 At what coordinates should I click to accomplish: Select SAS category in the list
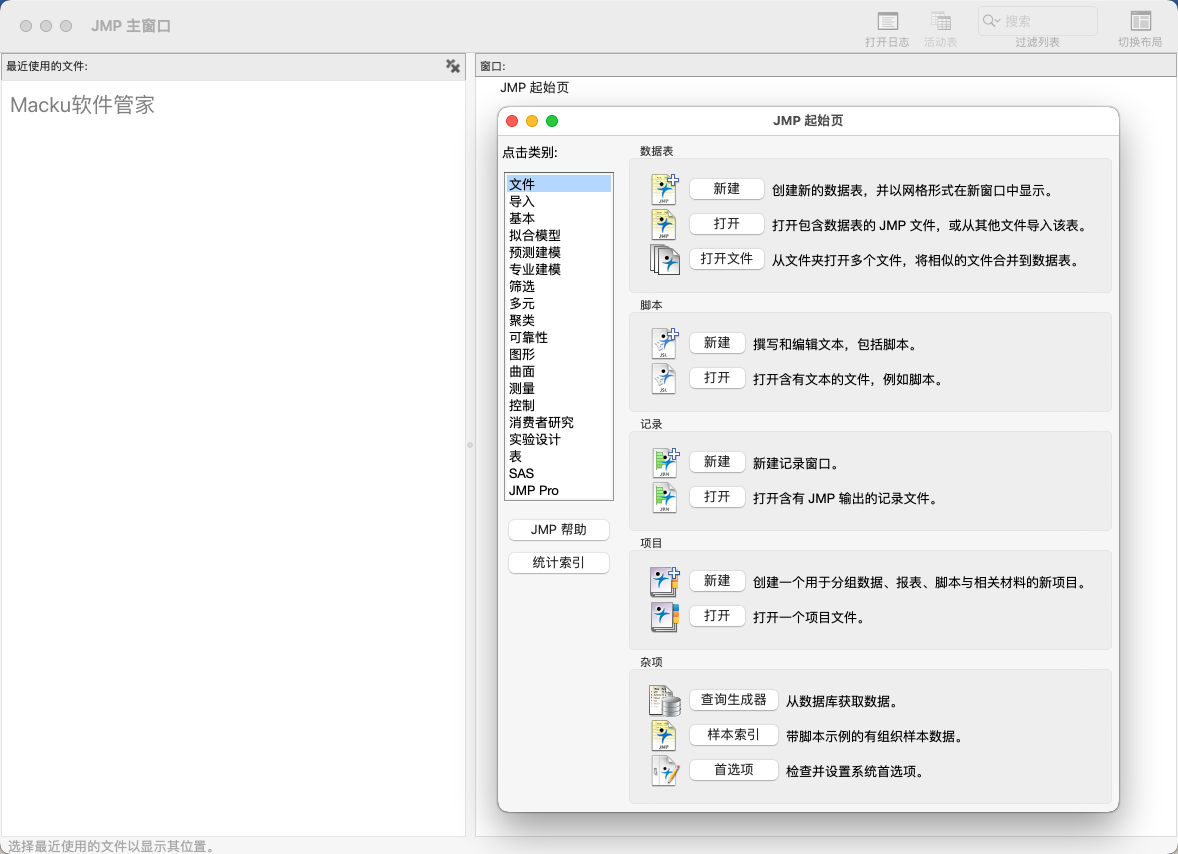(x=559, y=473)
